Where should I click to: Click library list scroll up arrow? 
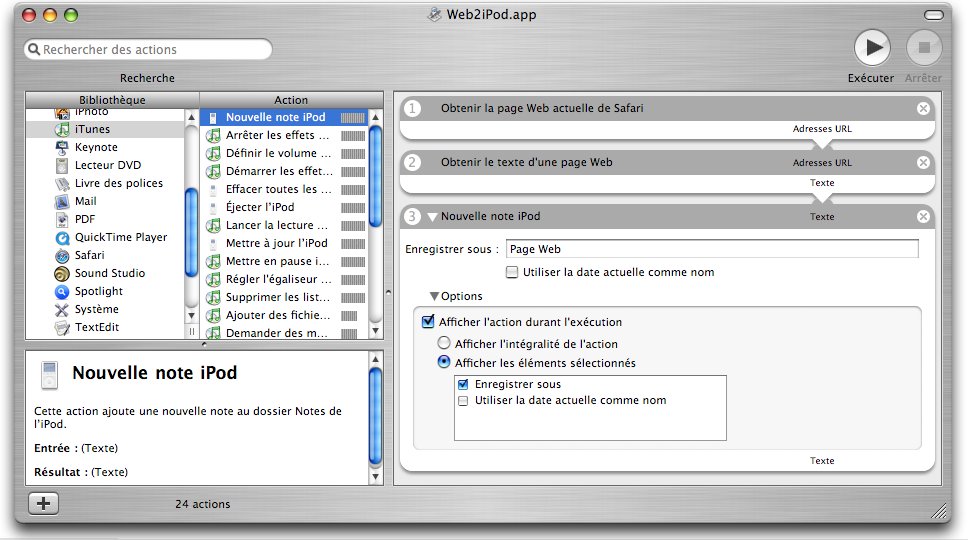[191, 117]
